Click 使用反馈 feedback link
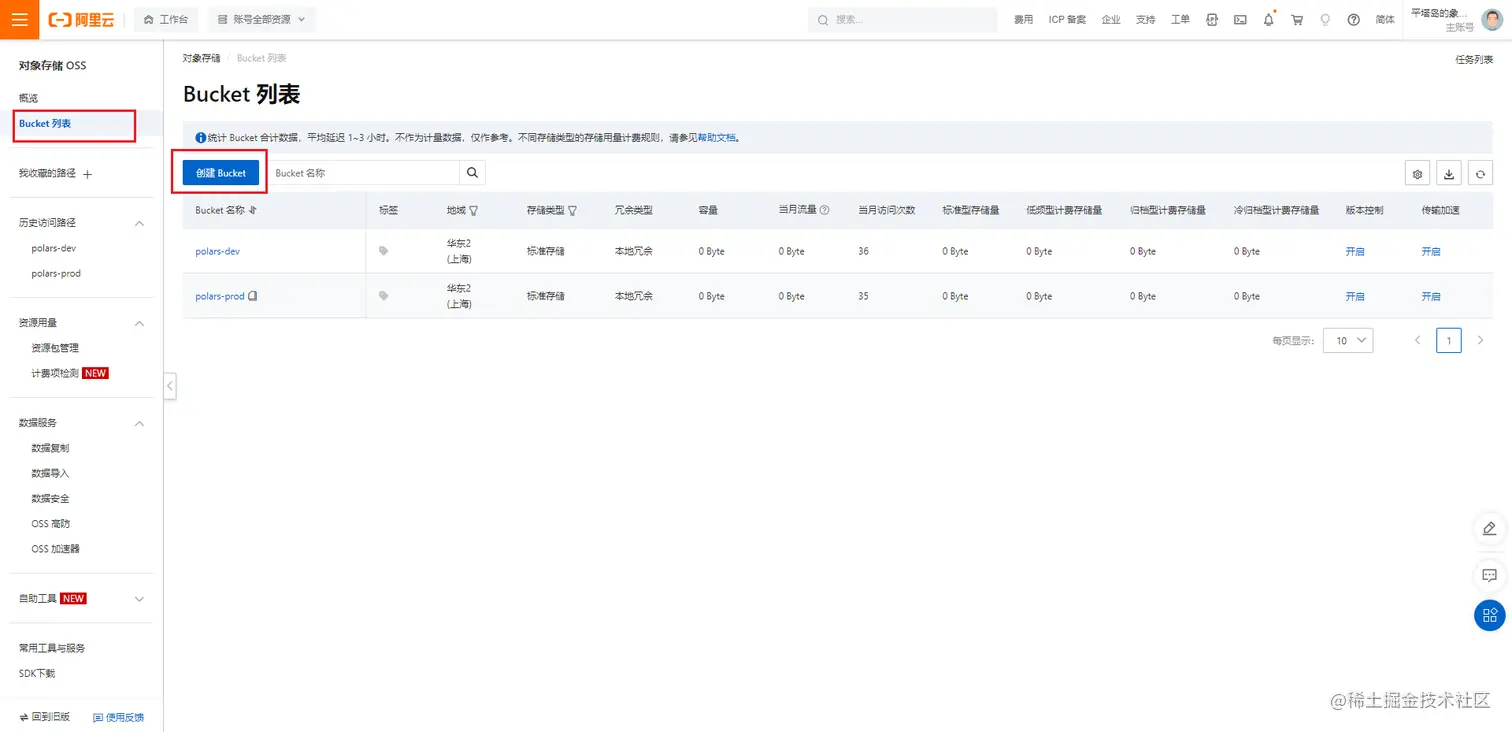1512x732 pixels. pyautogui.click(x=118, y=717)
